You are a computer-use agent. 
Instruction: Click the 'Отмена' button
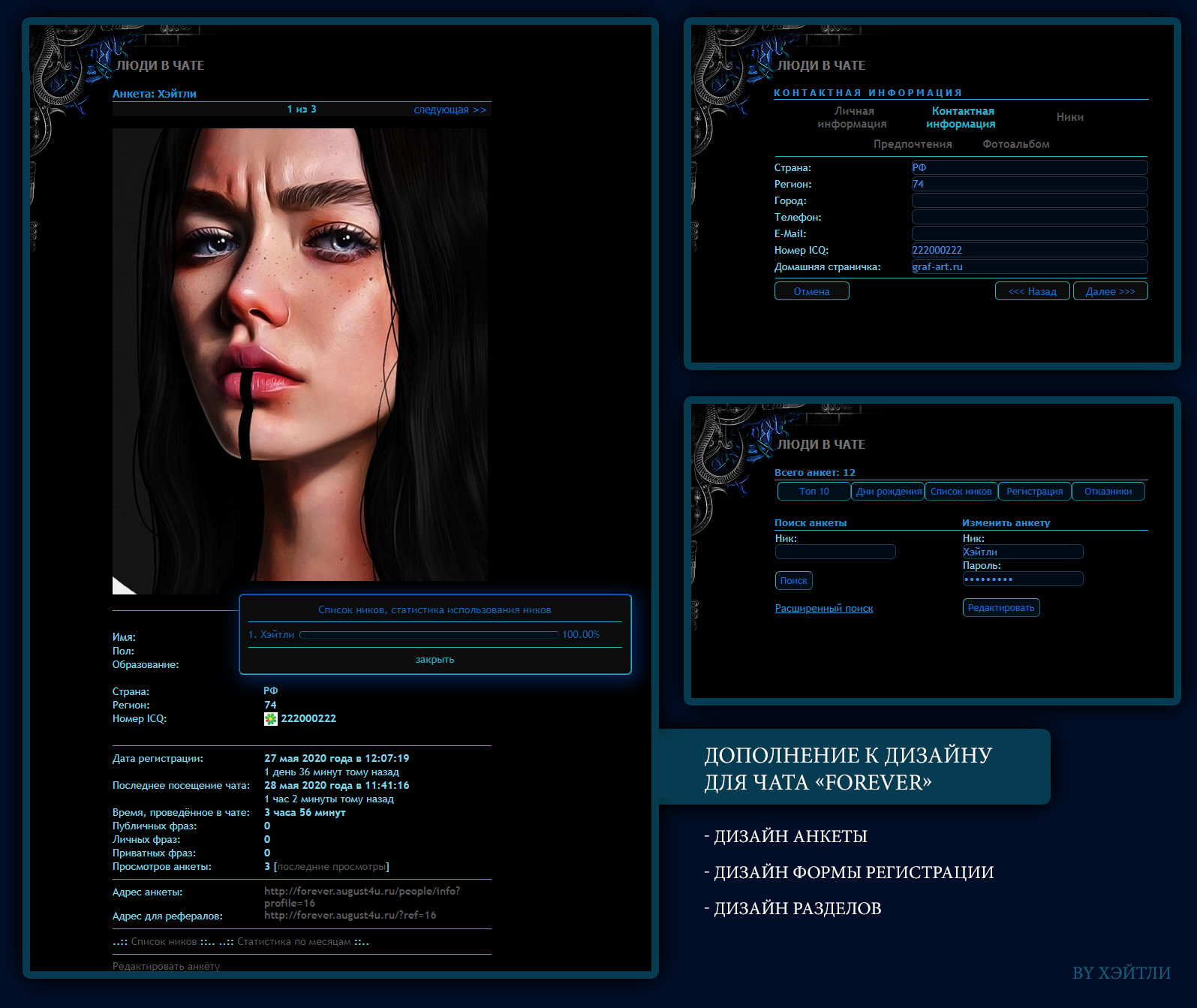pyautogui.click(x=812, y=291)
